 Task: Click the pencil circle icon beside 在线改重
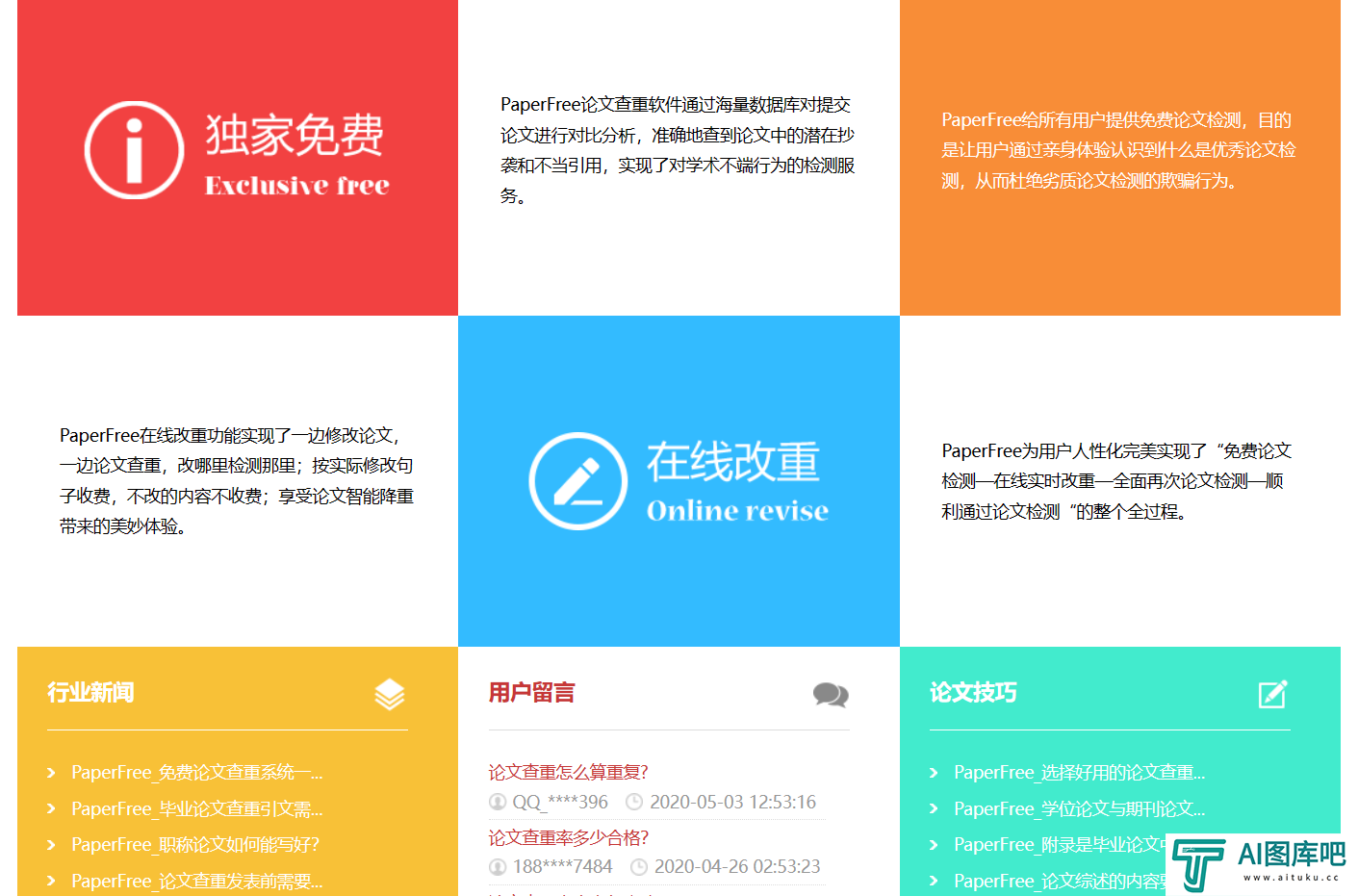pos(578,481)
